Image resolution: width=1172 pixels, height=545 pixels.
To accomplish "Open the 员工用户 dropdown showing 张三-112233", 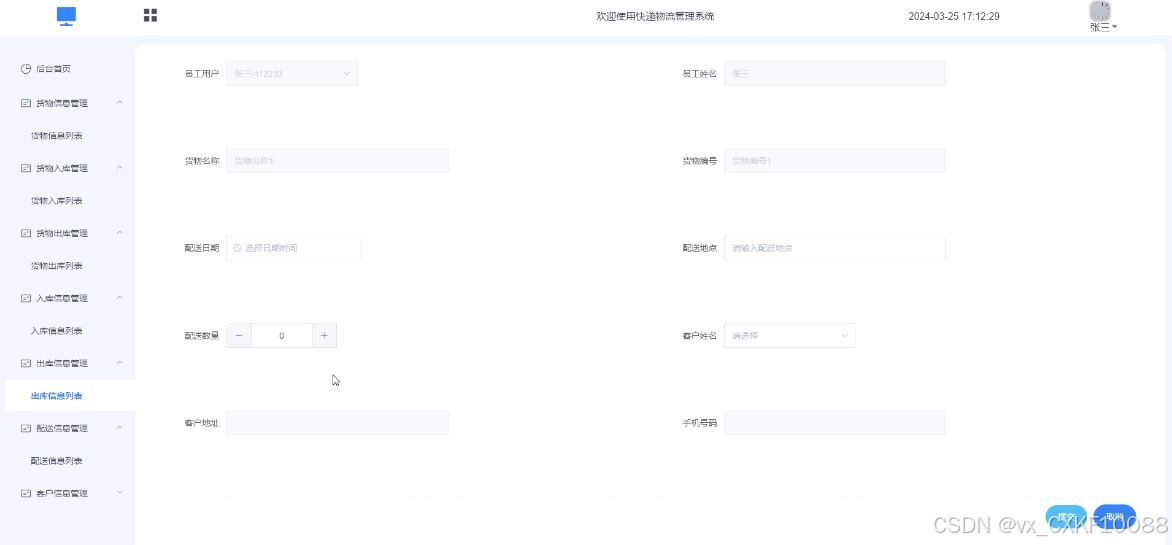I will point(292,73).
